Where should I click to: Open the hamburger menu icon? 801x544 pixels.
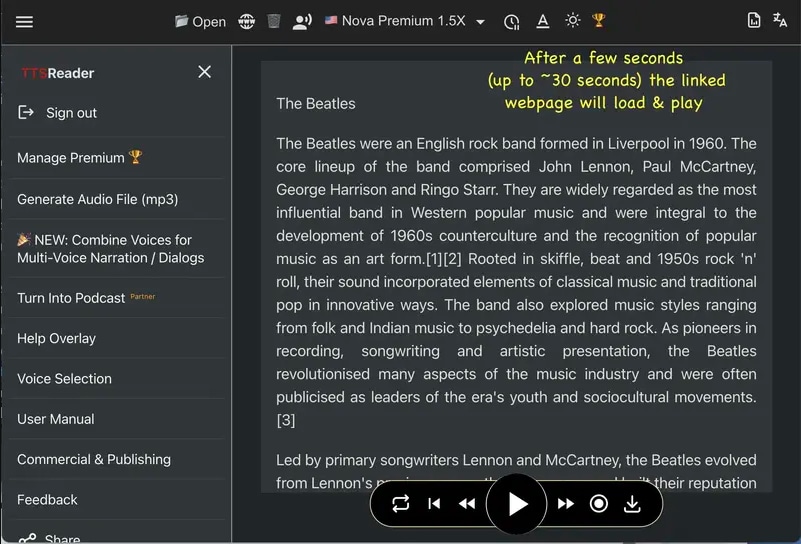pos(24,22)
